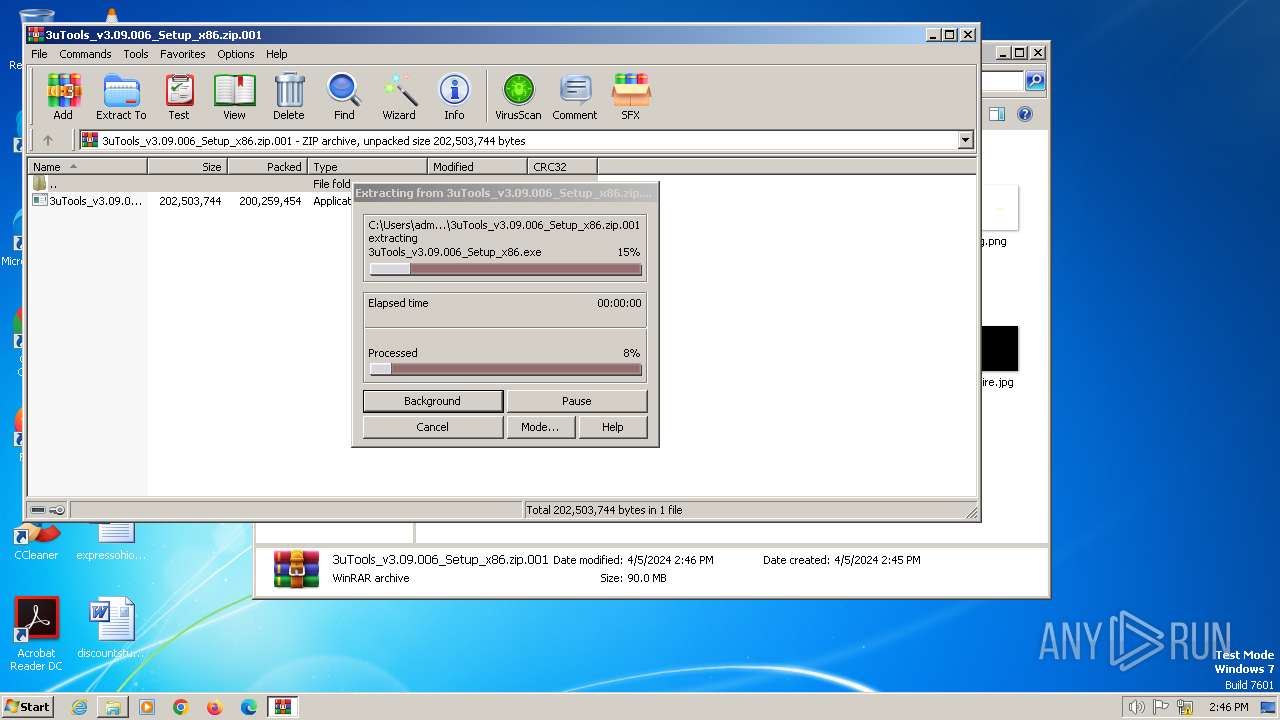Open Acrobat Reader DC desktop icon
The height and width of the screenshot is (720, 1280).
pos(37,634)
